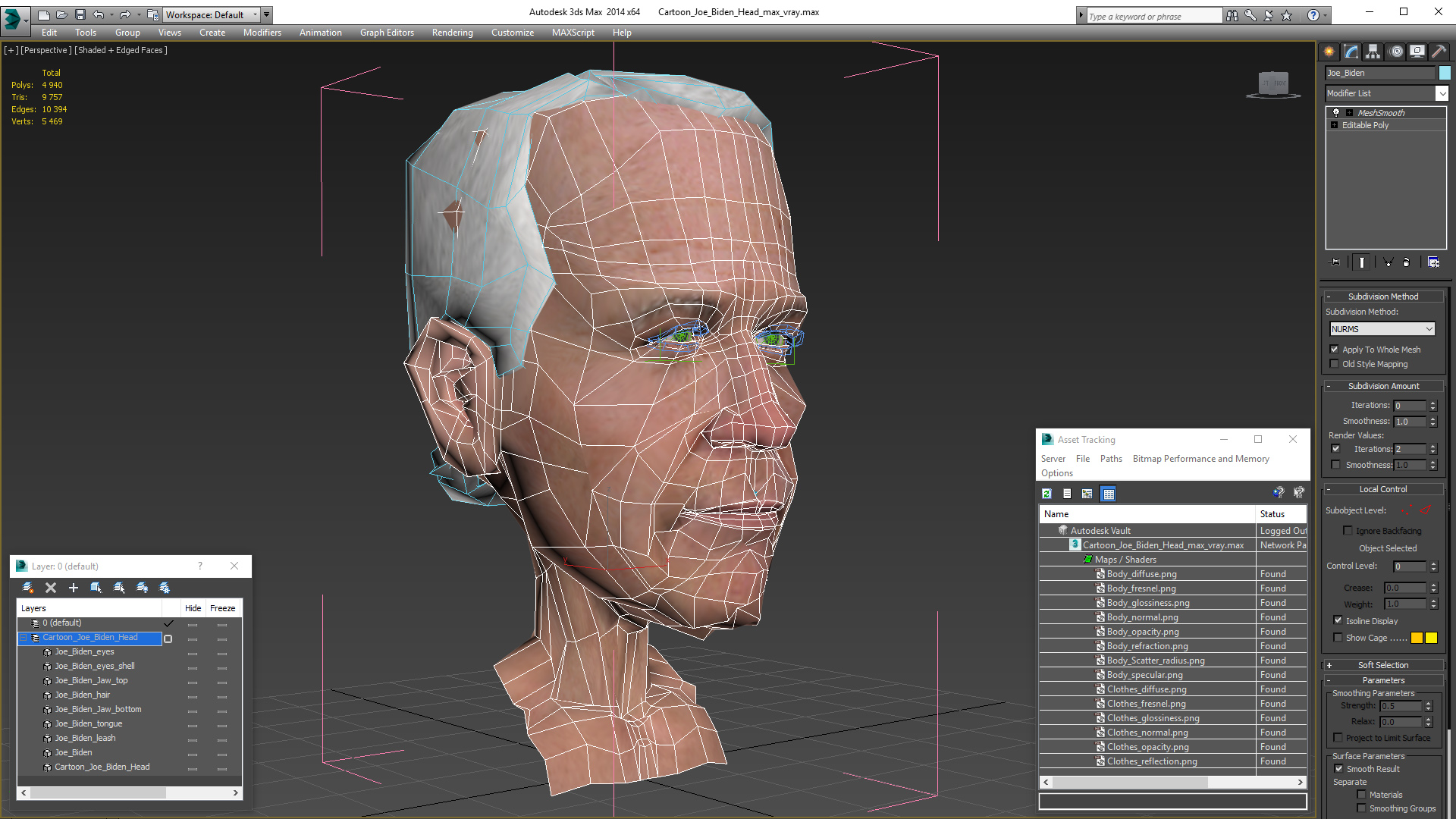Click Make Unique icon under modifier stack
This screenshot has height=819, width=1456.
click(x=1388, y=262)
